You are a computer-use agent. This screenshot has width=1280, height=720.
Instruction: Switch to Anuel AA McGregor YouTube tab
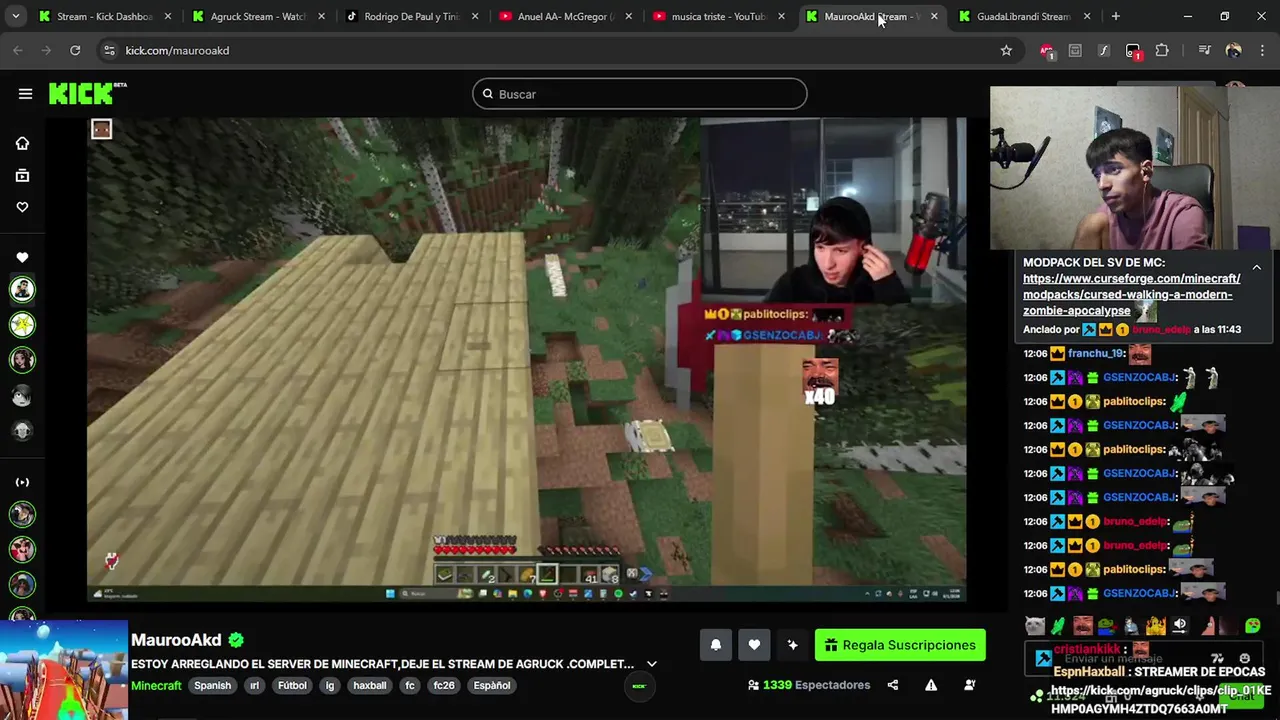coord(564,17)
